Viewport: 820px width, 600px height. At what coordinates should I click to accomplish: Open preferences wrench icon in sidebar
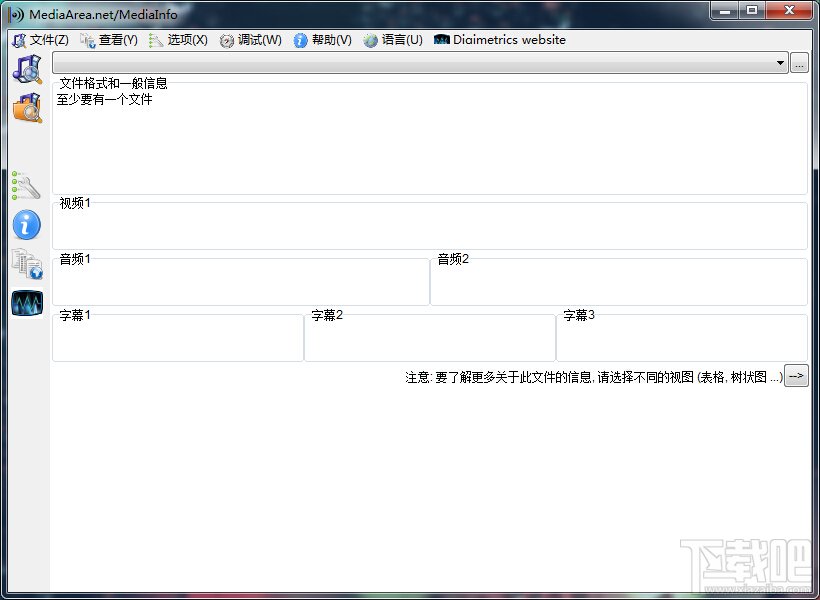(26, 186)
